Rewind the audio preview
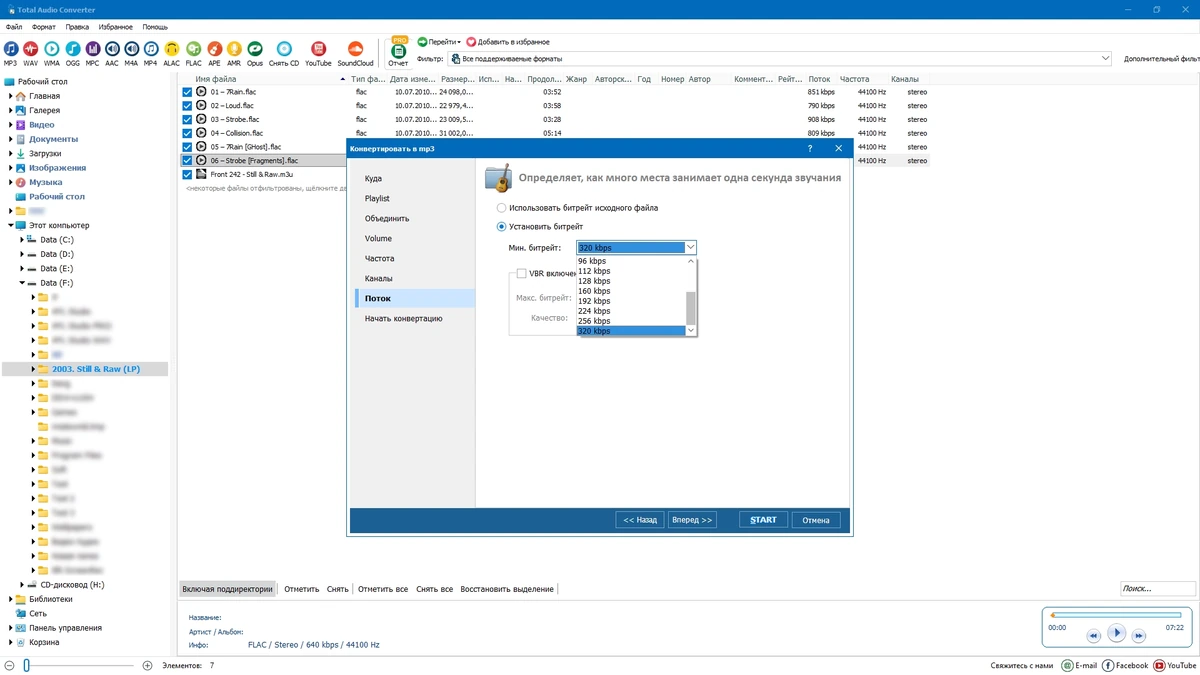This screenshot has height=675, width=1200. coord(1093,635)
